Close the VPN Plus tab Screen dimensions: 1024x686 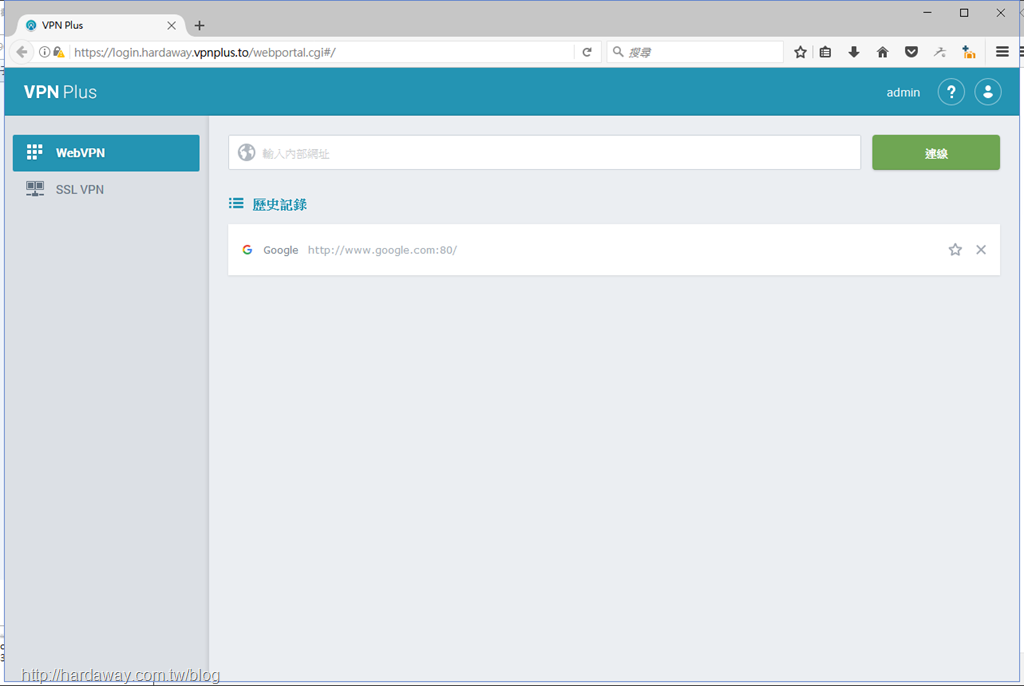171,25
